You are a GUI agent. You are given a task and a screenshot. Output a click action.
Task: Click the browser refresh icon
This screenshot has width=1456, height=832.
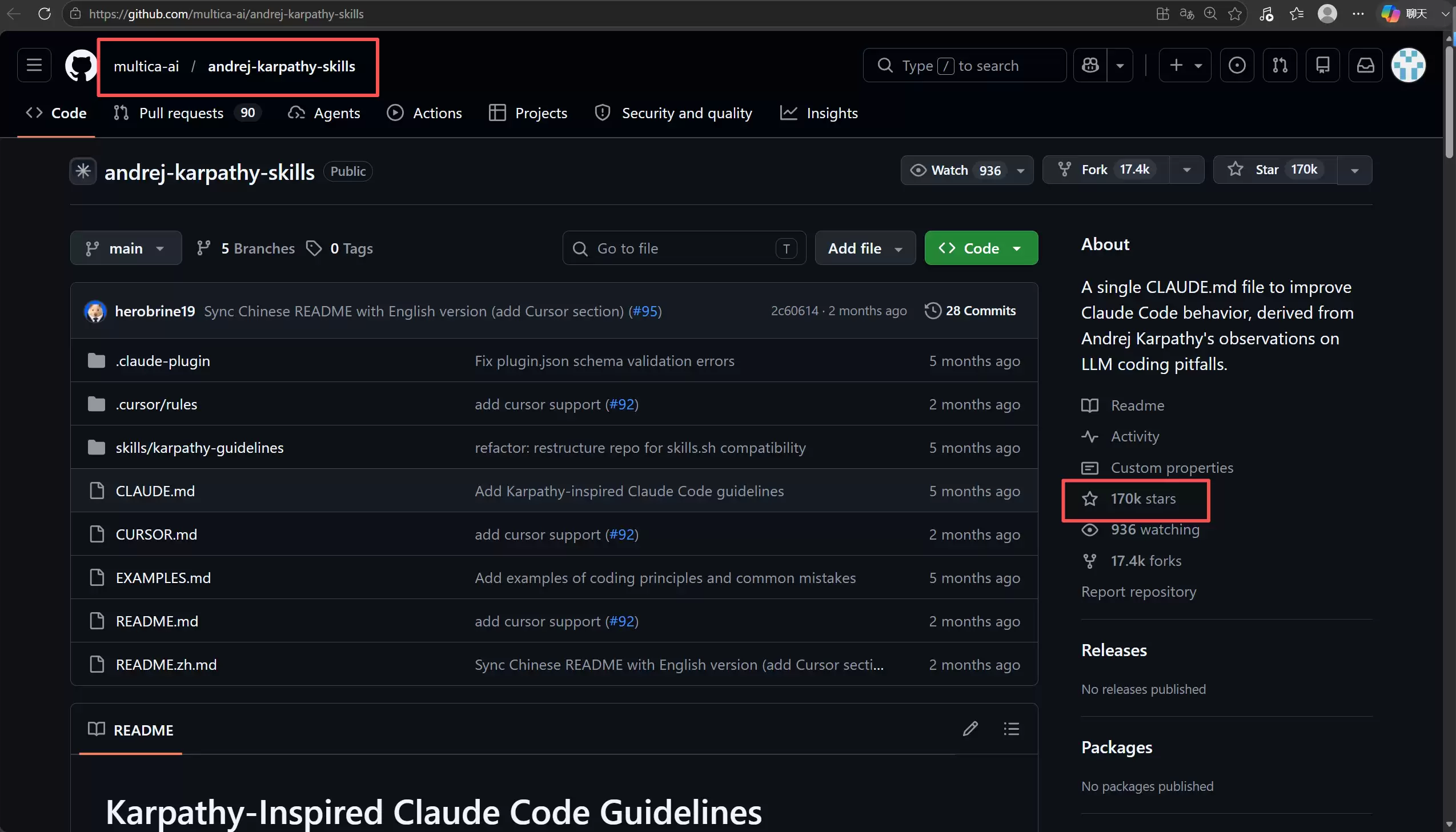[x=44, y=14]
